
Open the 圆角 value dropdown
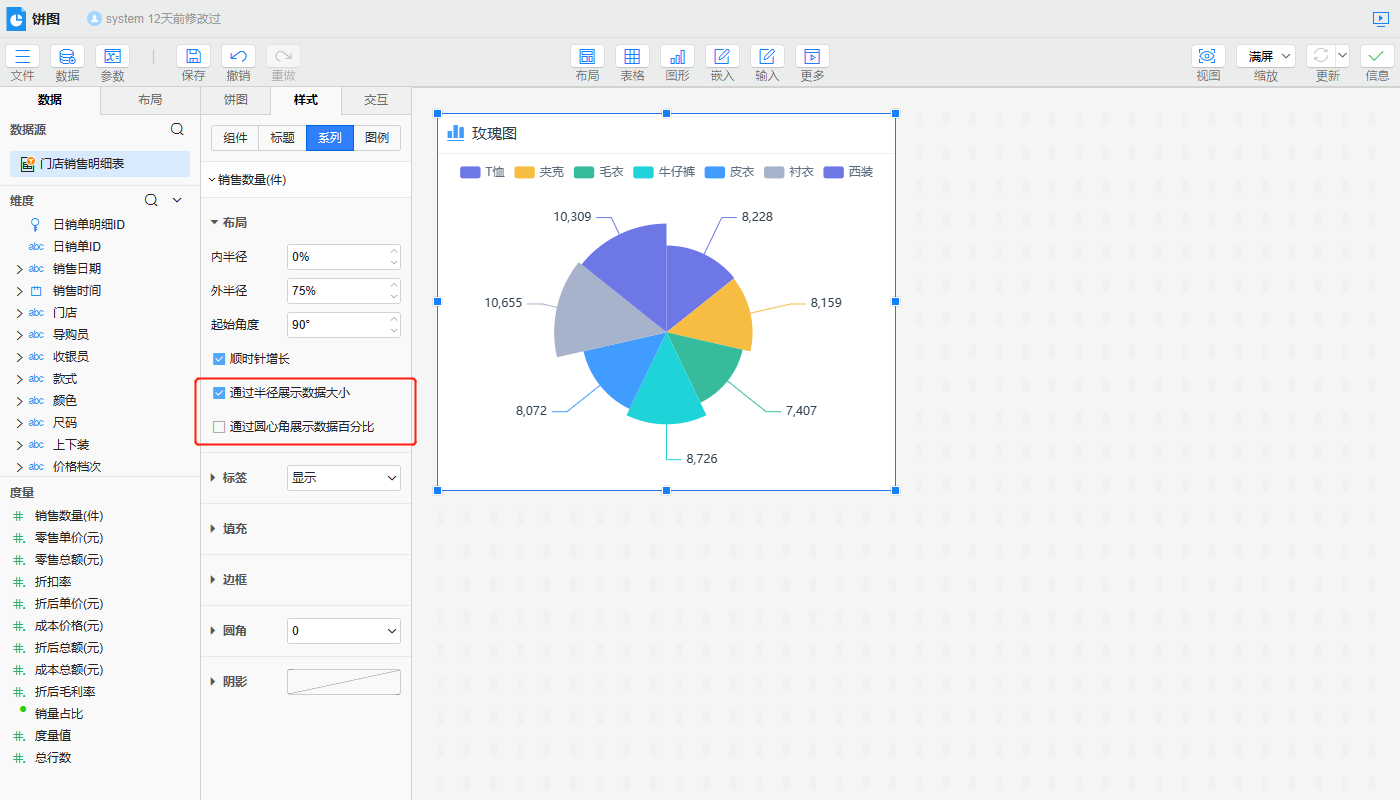click(344, 631)
